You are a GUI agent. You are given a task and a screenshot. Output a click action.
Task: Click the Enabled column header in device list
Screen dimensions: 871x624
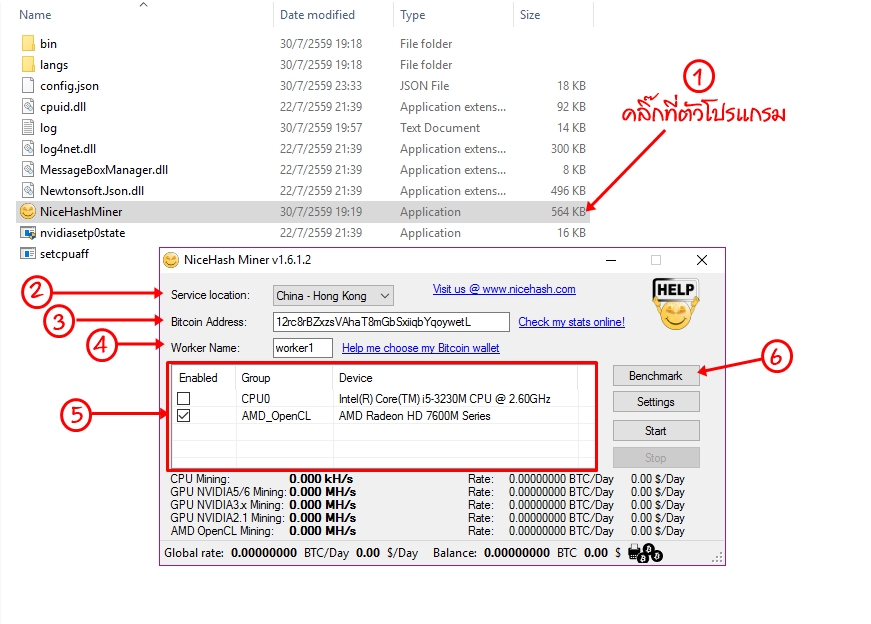coord(198,378)
